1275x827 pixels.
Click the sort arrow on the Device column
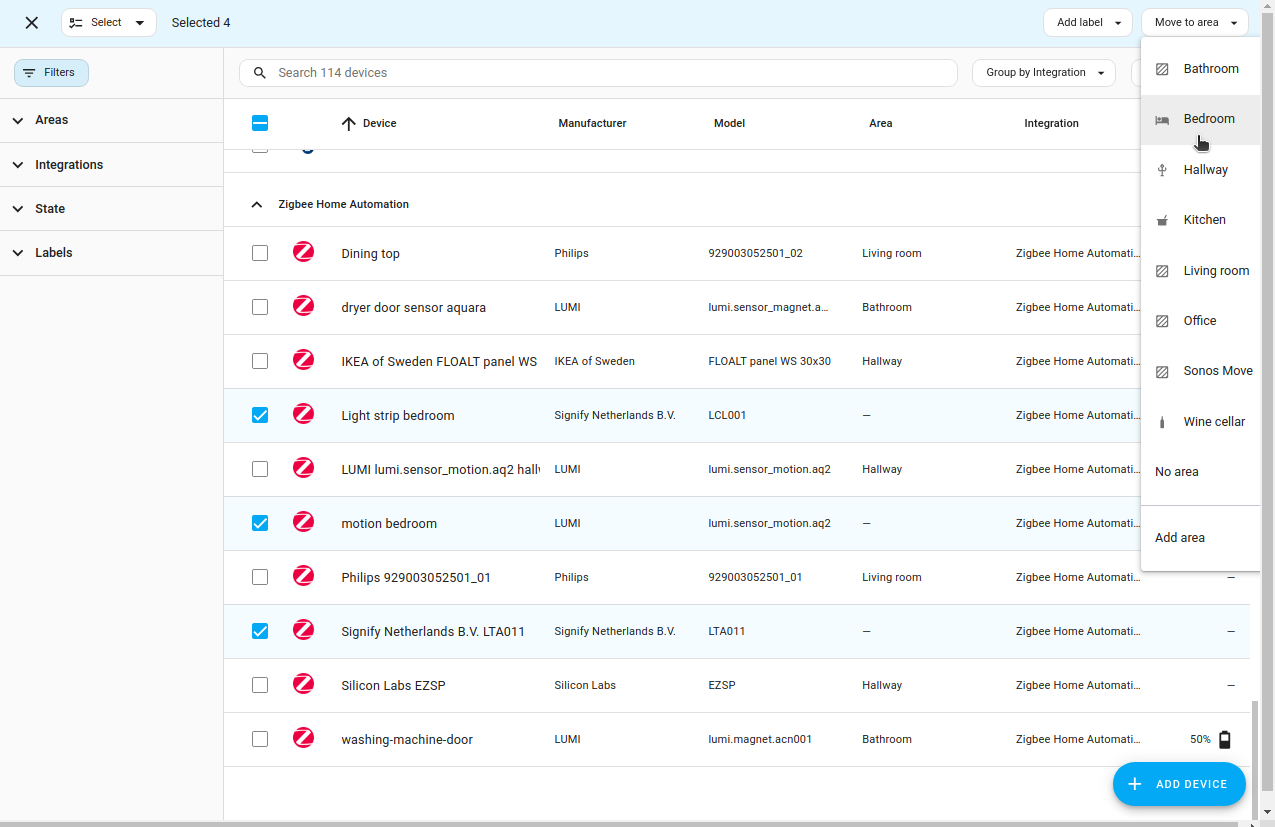pyautogui.click(x=348, y=123)
